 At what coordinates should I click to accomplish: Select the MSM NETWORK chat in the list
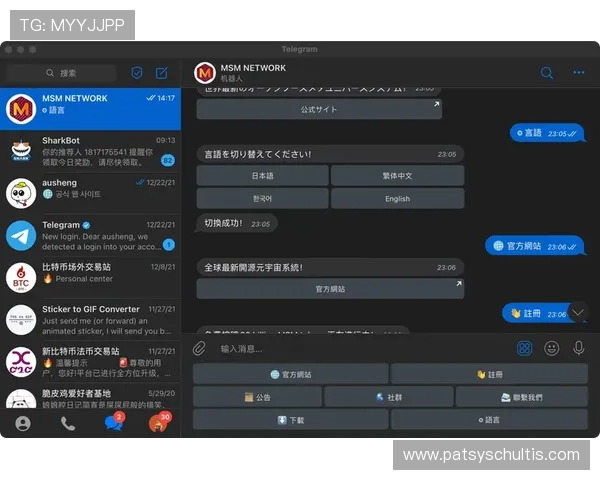tap(90, 109)
